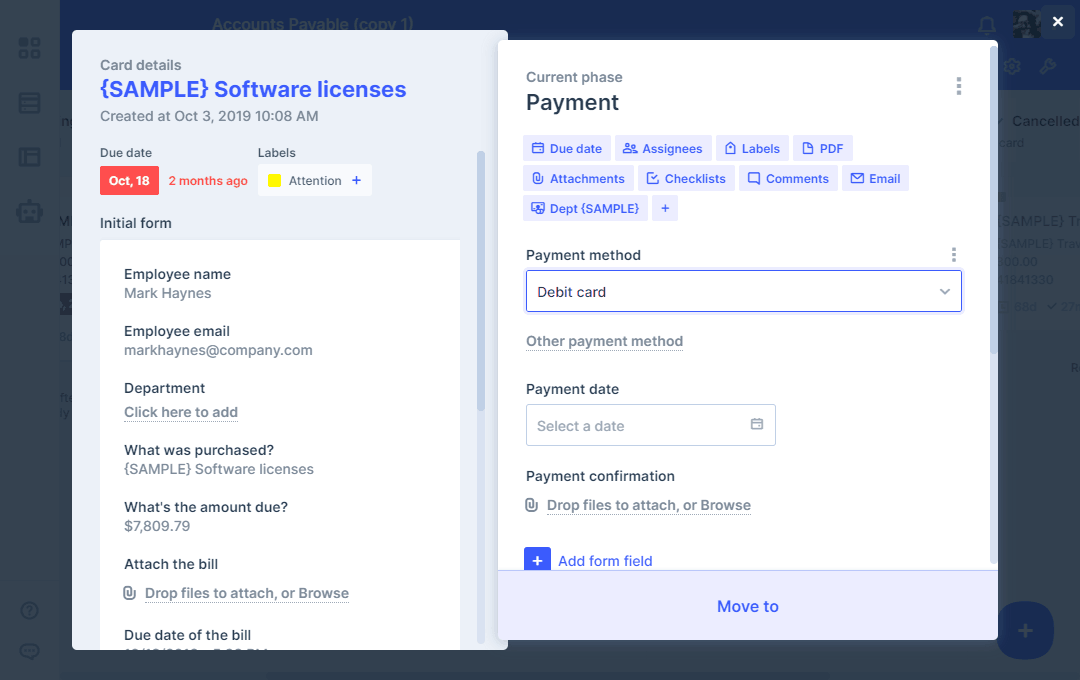Click the plus button next to Dept {SAMPLE}
Image resolution: width=1080 pixels, height=680 pixels.
pos(665,208)
